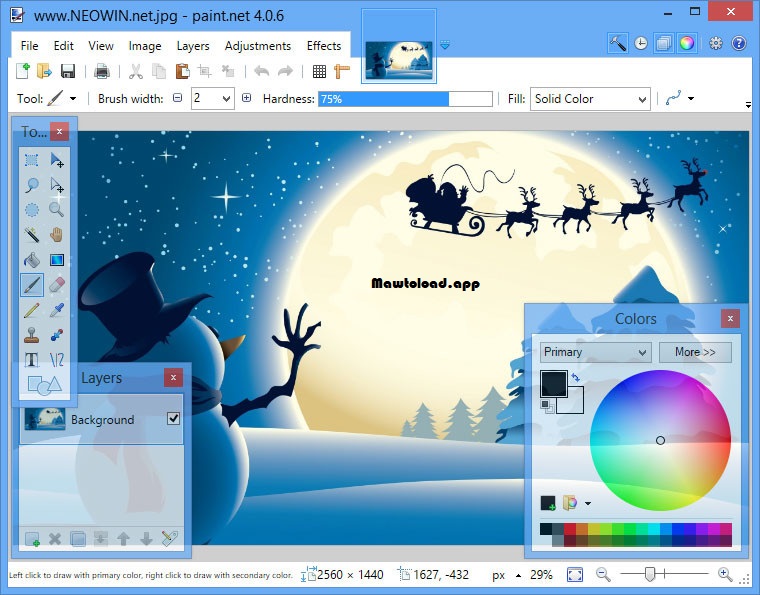Viewport: 760px width, 595px height.
Task: Select the Move Selection tool
Action: pyautogui.click(x=57, y=185)
